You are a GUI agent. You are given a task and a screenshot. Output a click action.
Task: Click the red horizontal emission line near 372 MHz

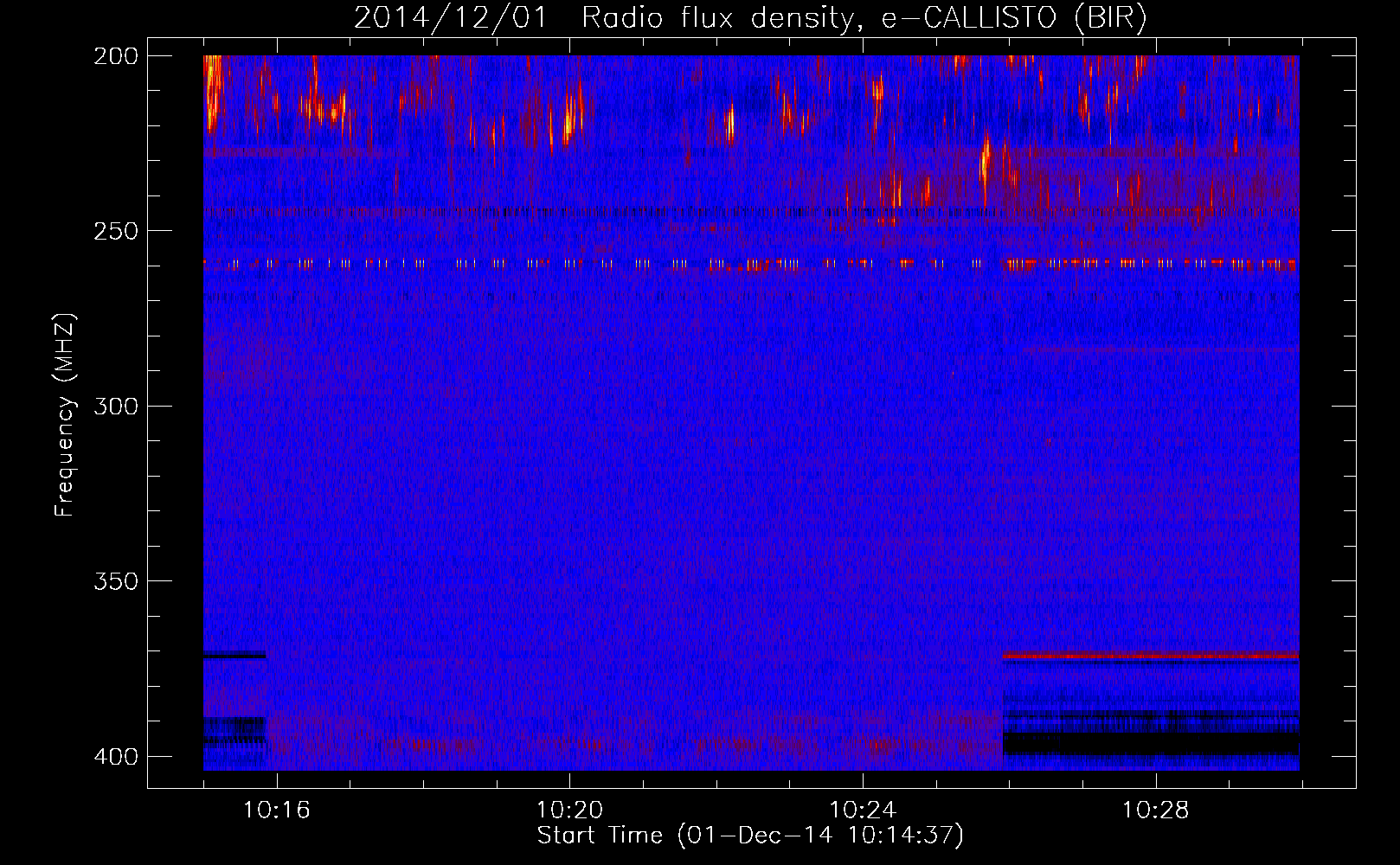point(1151,656)
